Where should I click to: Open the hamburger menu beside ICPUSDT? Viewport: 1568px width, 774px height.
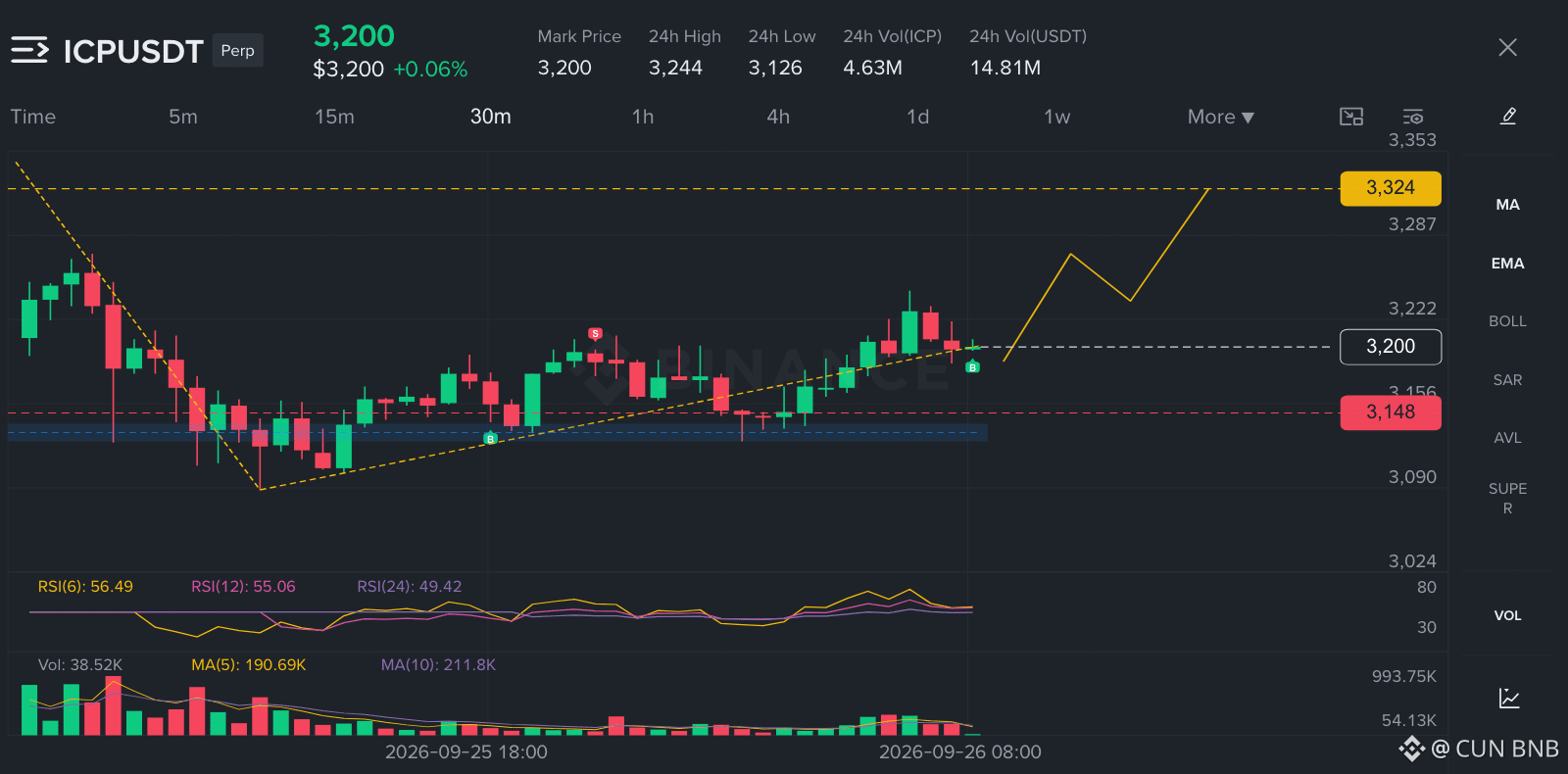[29, 50]
